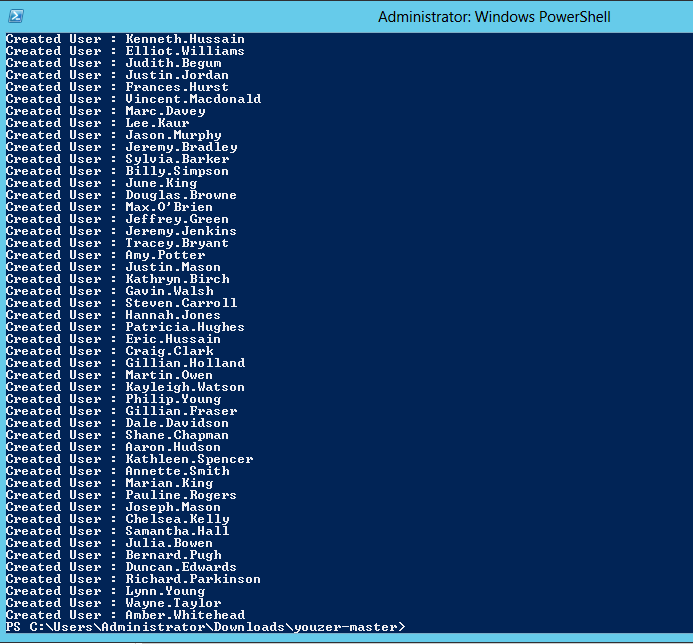Click on the Douglas.Browne line

(180, 195)
